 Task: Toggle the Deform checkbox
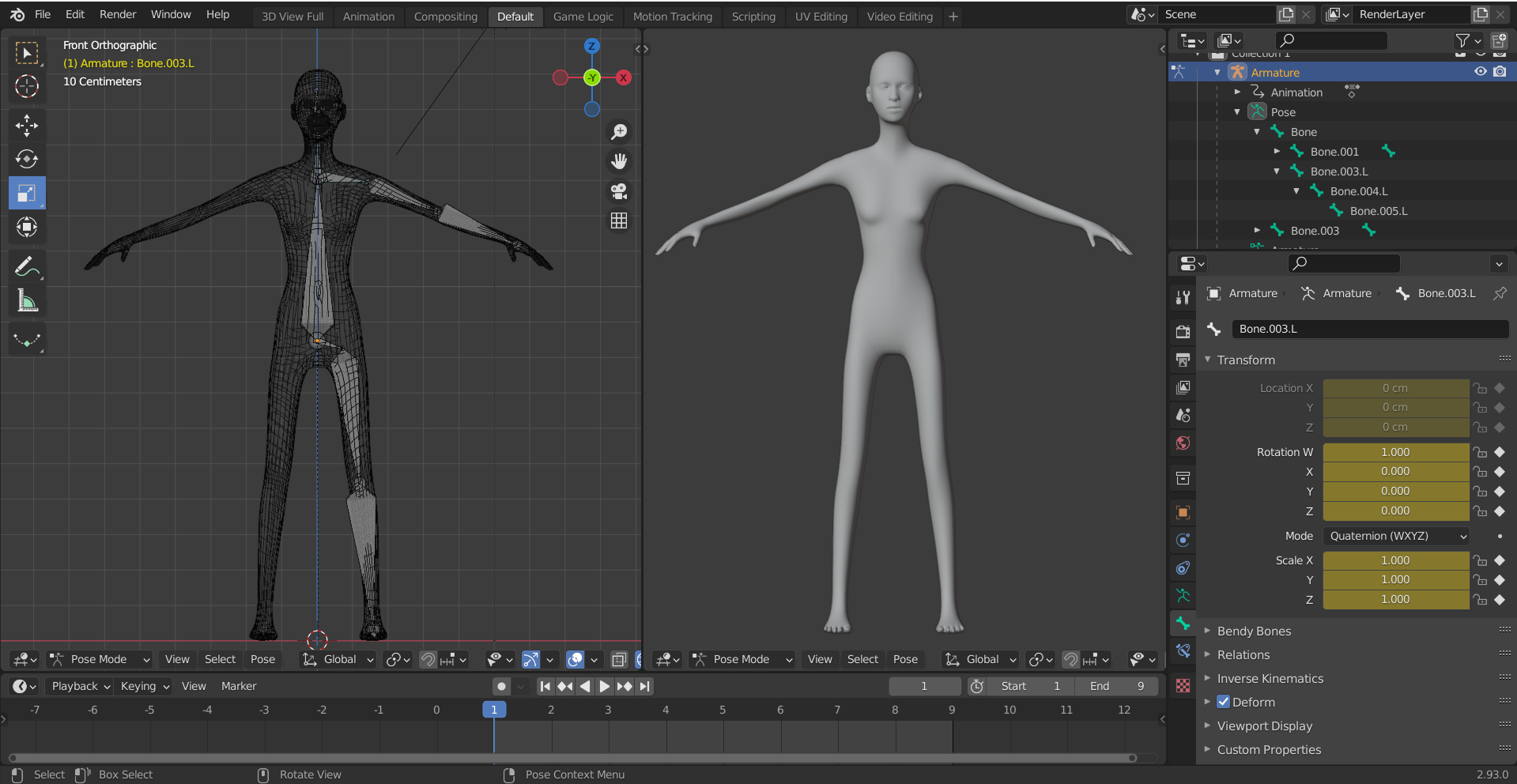(1223, 702)
